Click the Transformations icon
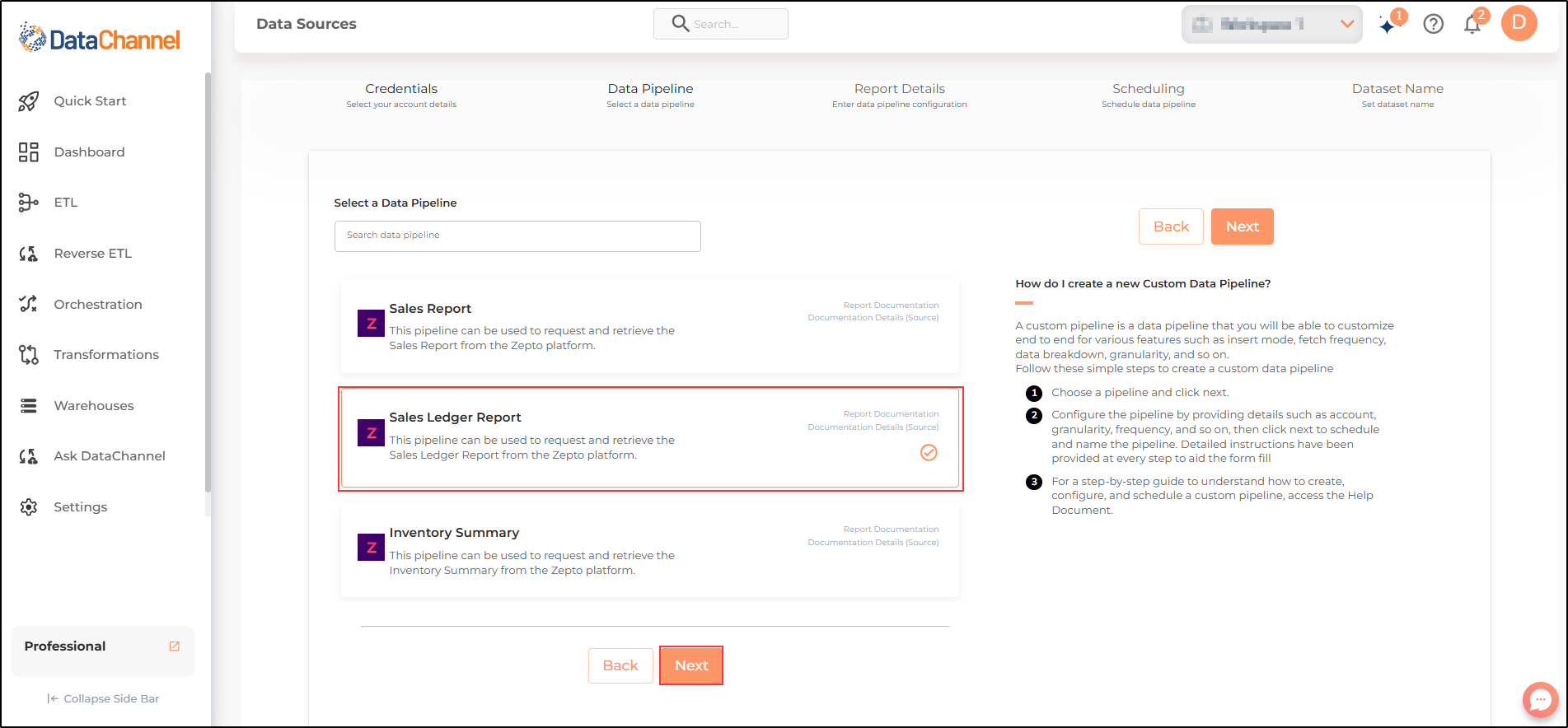1568x728 pixels. coord(29,355)
